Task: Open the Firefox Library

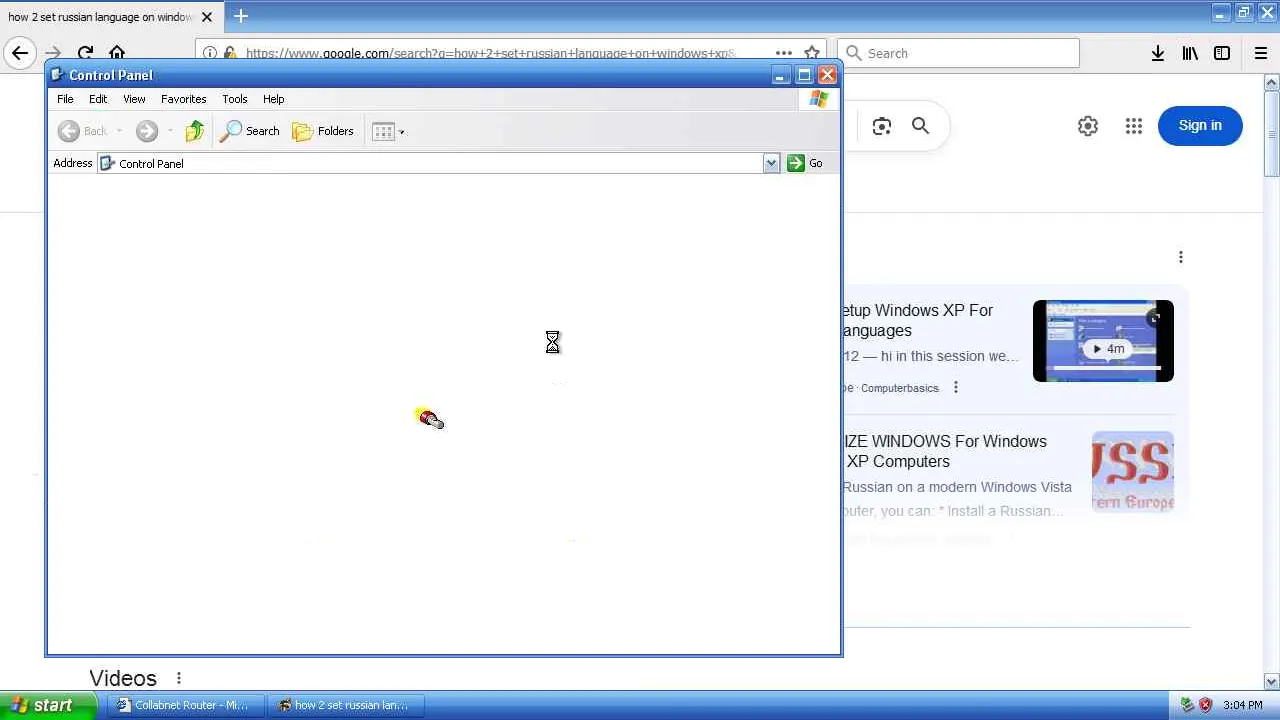Action: point(1190,53)
